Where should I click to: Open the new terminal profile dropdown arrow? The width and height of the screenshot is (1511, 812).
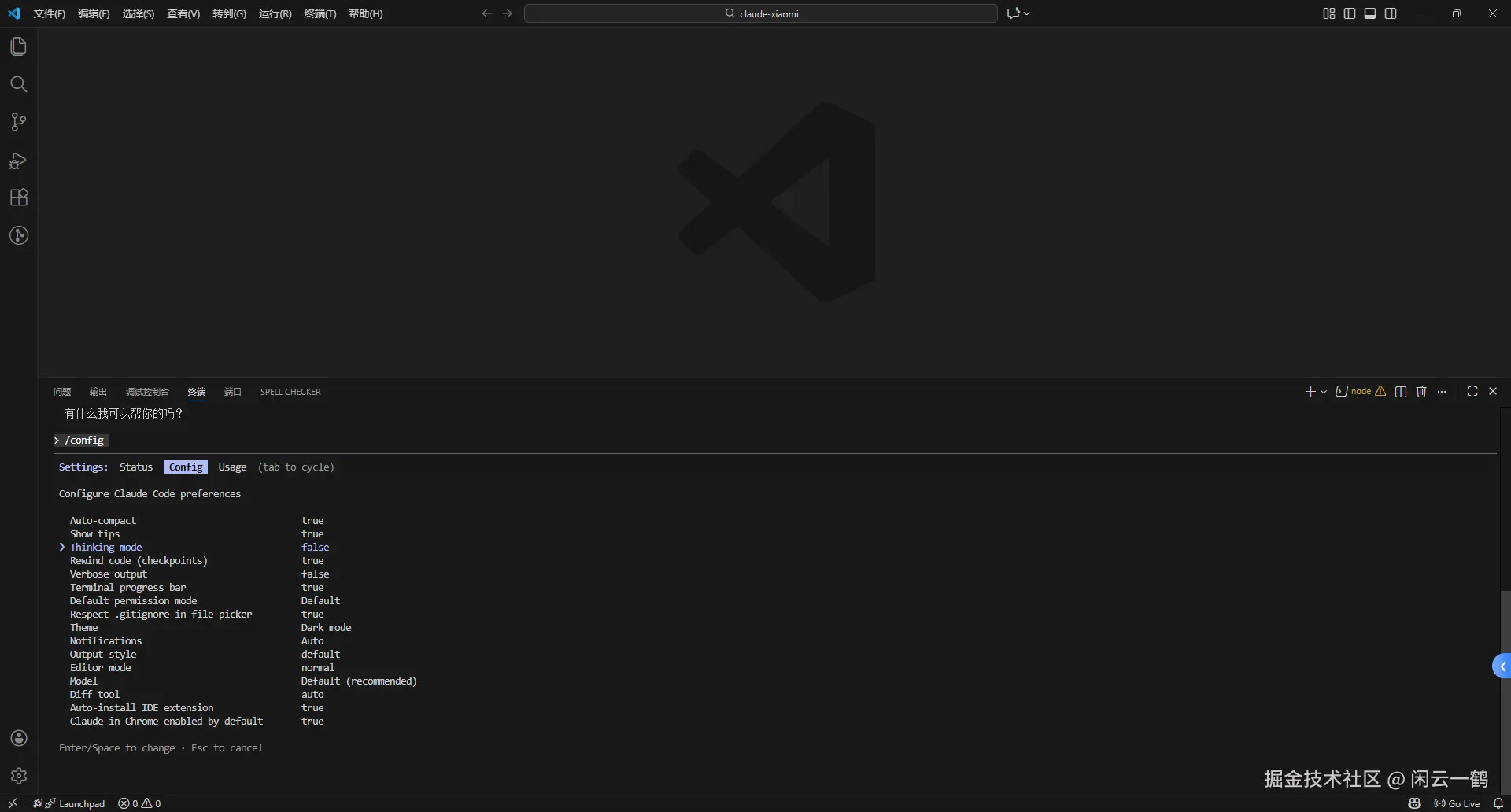click(1324, 392)
